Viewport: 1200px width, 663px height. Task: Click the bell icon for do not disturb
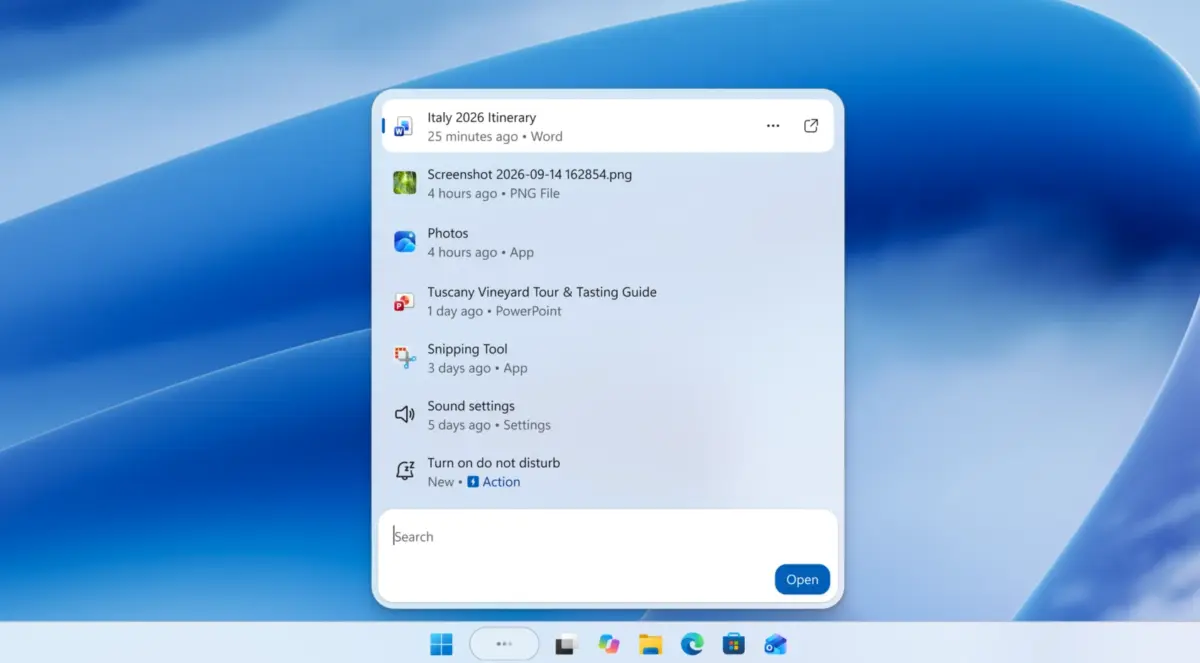pos(404,471)
